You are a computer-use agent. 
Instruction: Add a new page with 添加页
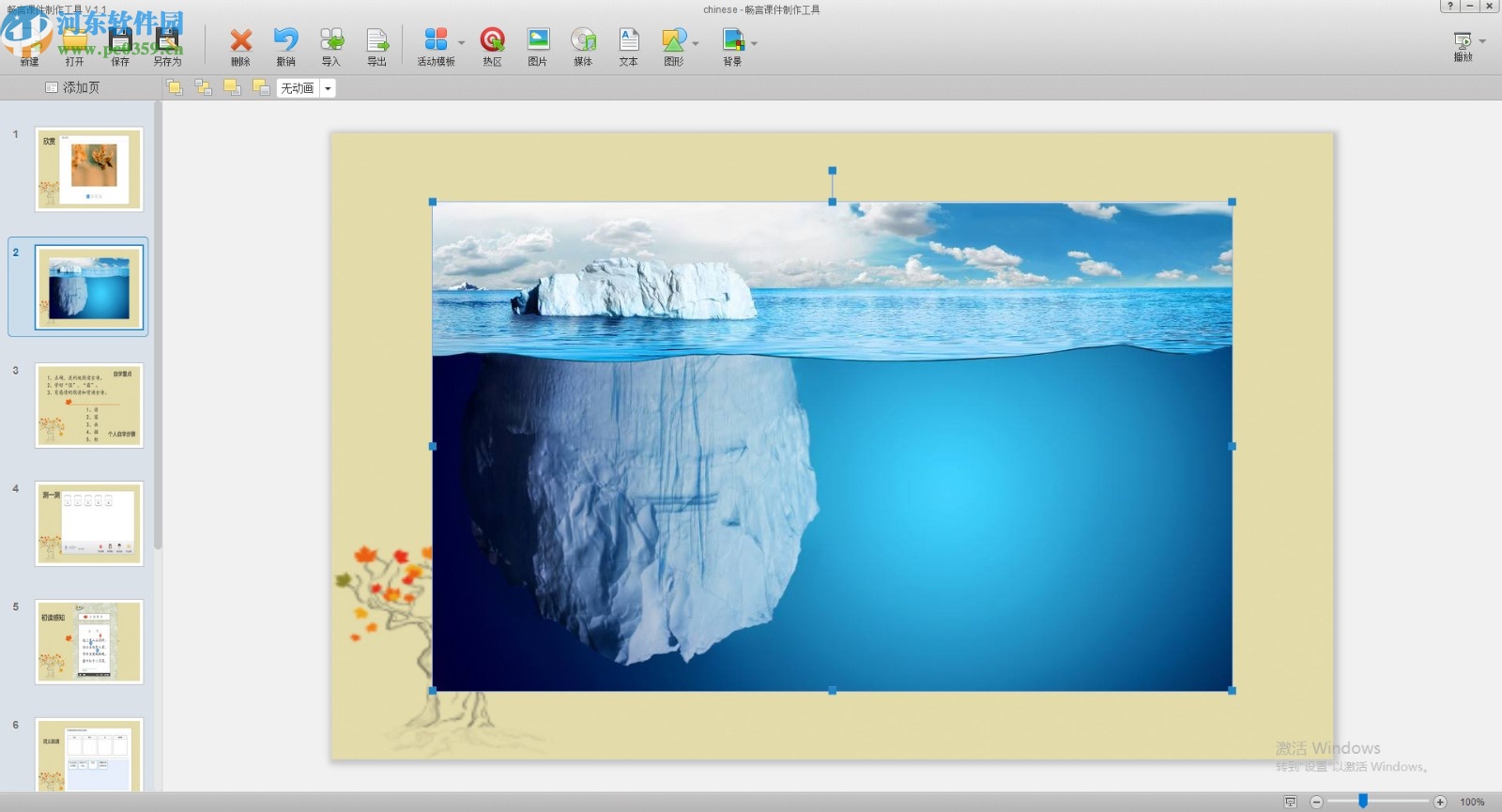pyautogui.click(x=72, y=87)
